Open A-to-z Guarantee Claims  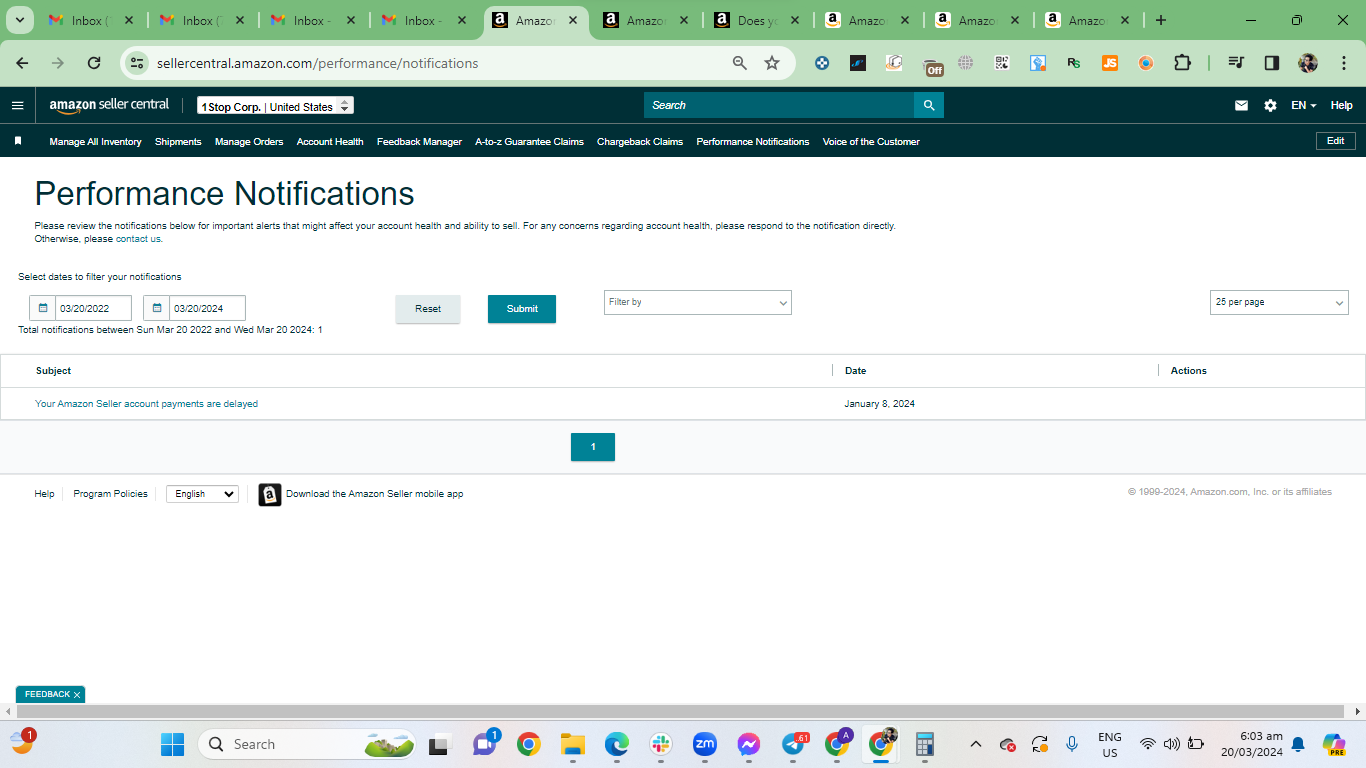pyautogui.click(x=529, y=142)
